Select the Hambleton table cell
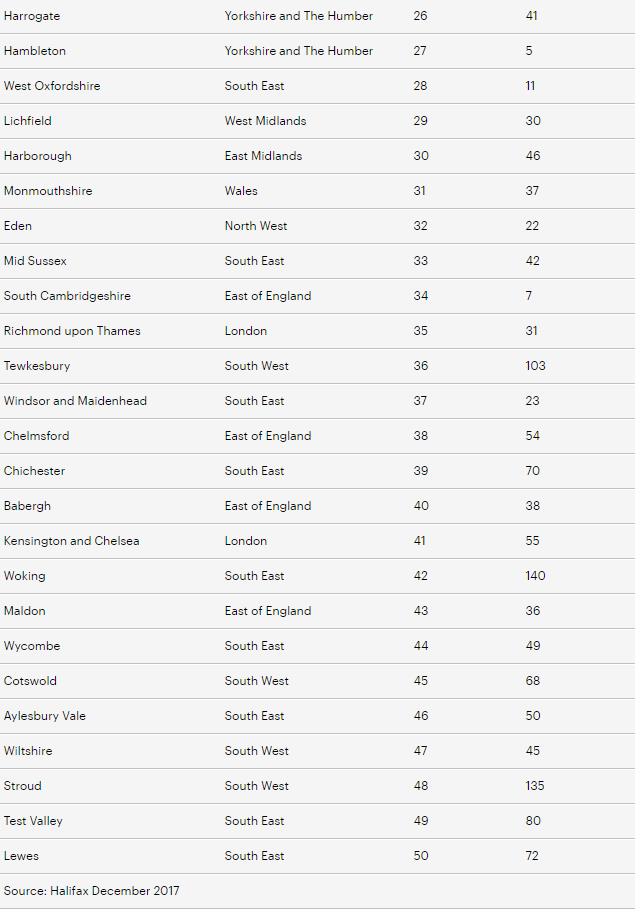 [x=35, y=51]
